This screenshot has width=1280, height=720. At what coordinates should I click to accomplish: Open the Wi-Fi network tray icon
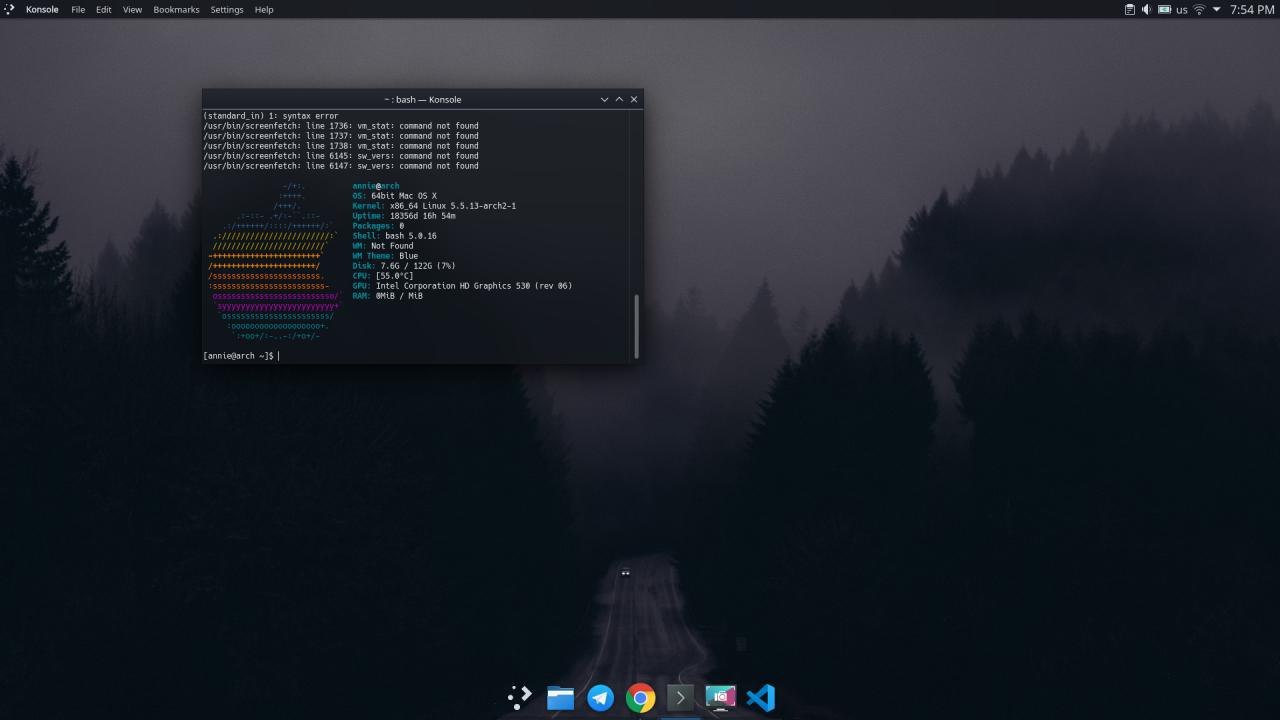(x=1199, y=9)
